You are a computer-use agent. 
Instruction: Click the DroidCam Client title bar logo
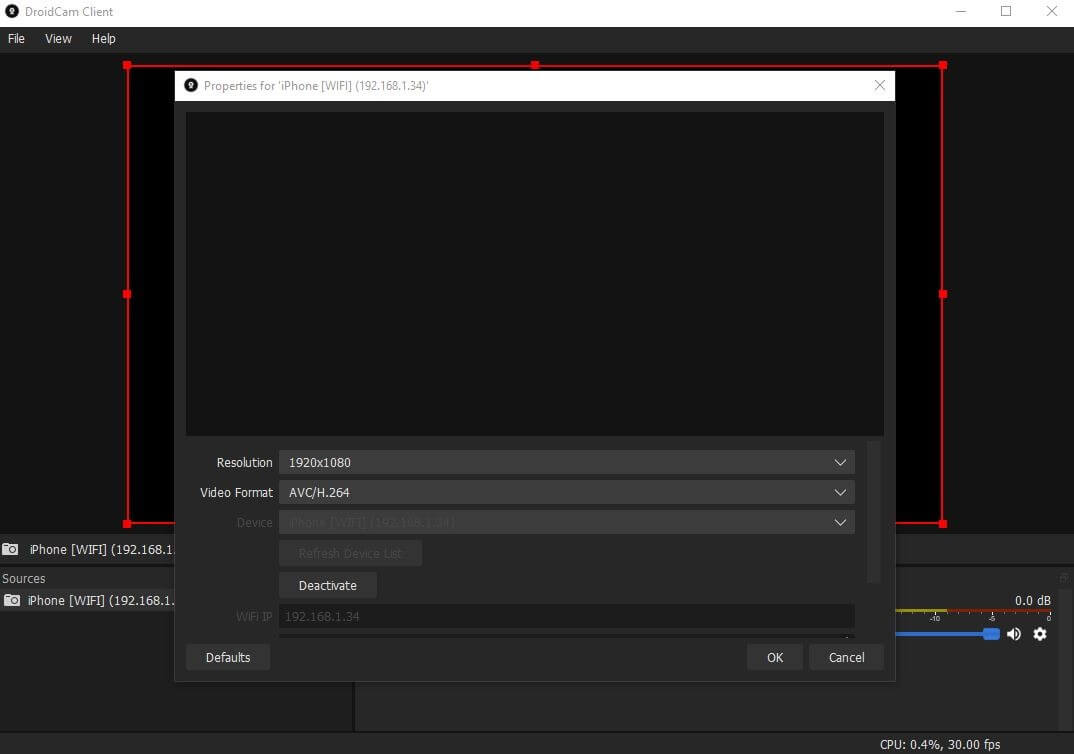tap(12, 12)
